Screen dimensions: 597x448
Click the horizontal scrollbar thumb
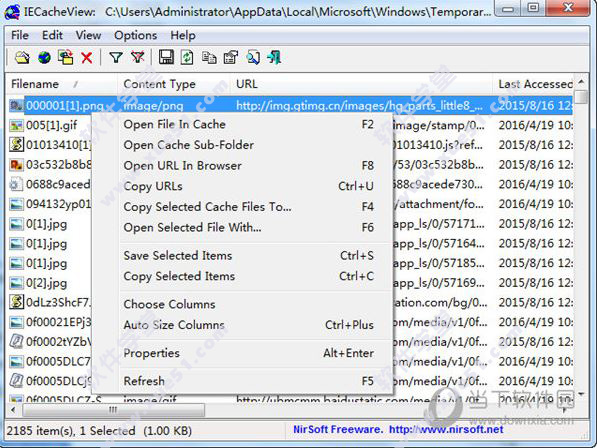click(113, 410)
